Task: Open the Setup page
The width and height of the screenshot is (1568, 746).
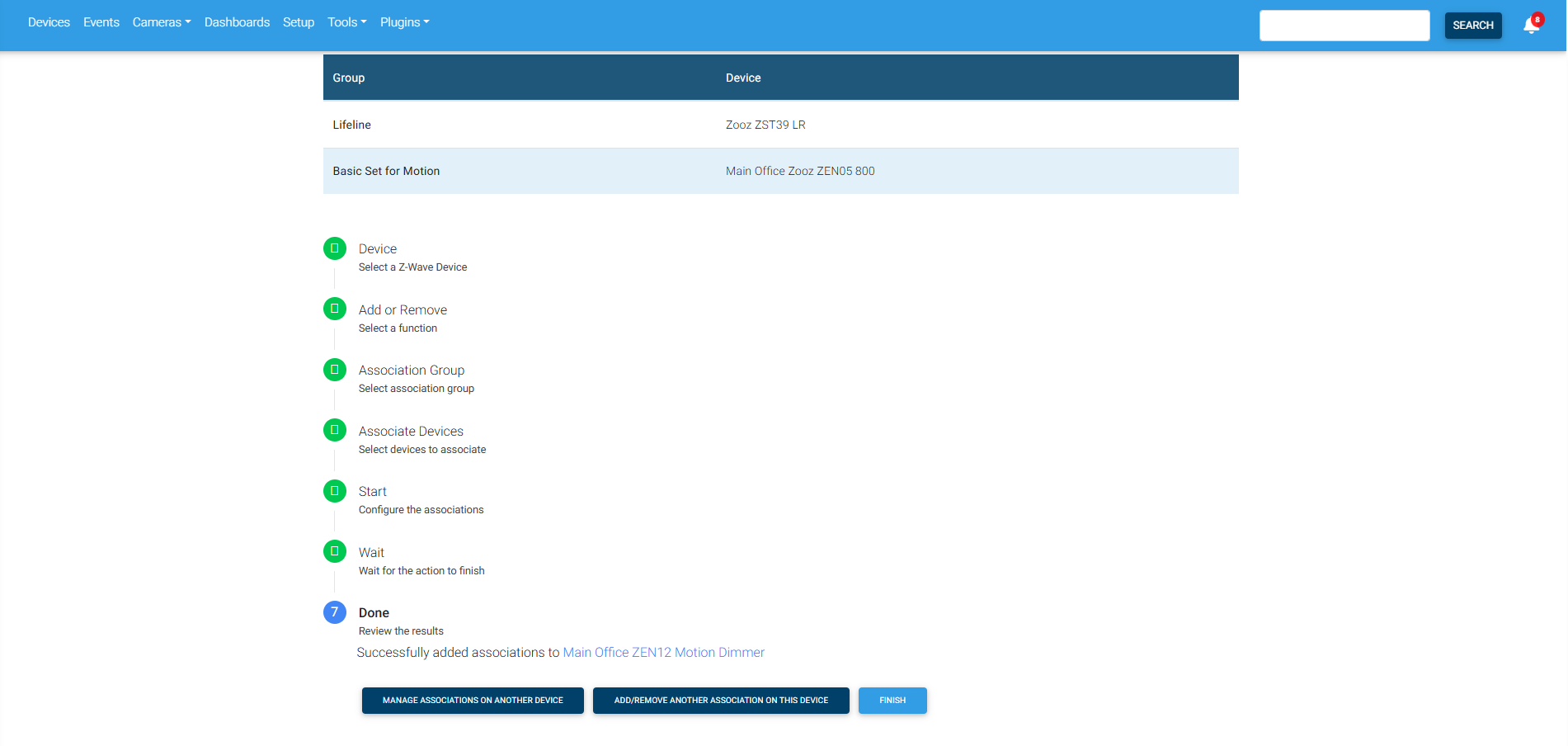Action: [x=299, y=22]
